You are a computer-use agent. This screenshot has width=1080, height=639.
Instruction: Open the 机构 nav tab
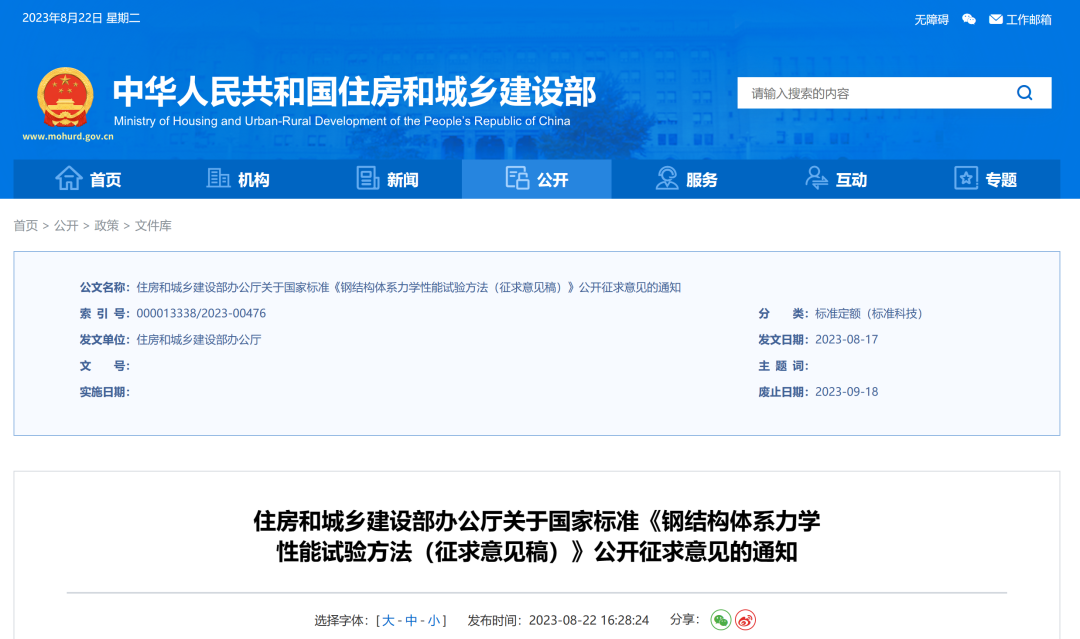[238, 179]
